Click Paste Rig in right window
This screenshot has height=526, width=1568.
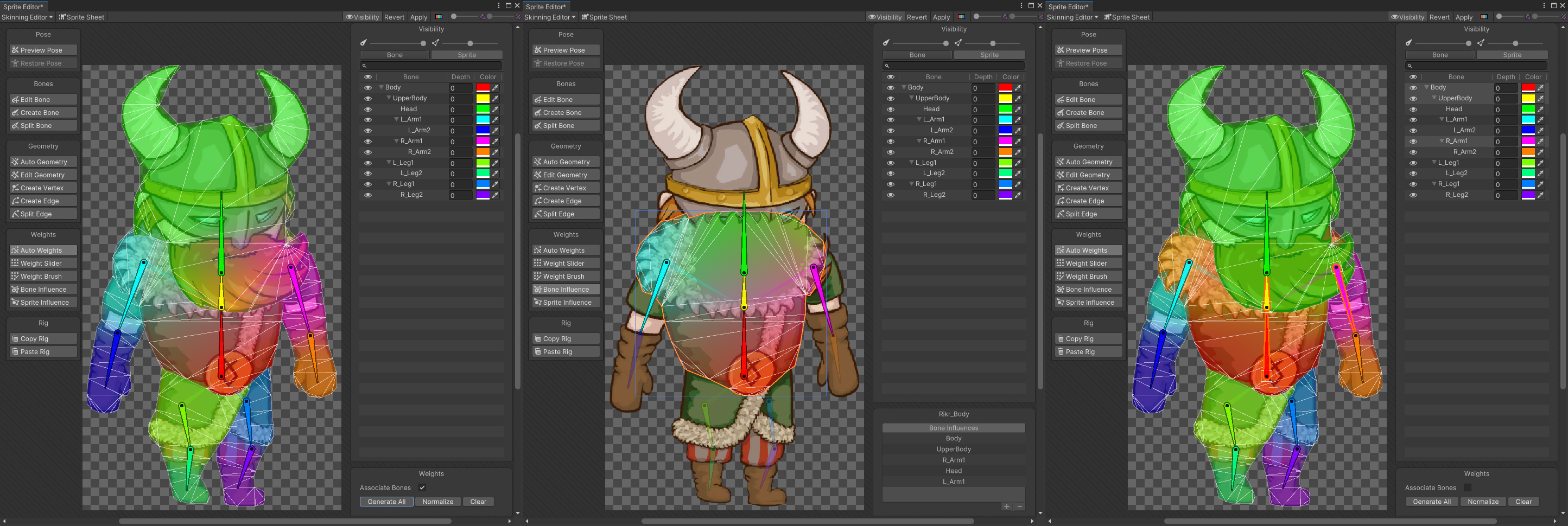(1089, 352)
